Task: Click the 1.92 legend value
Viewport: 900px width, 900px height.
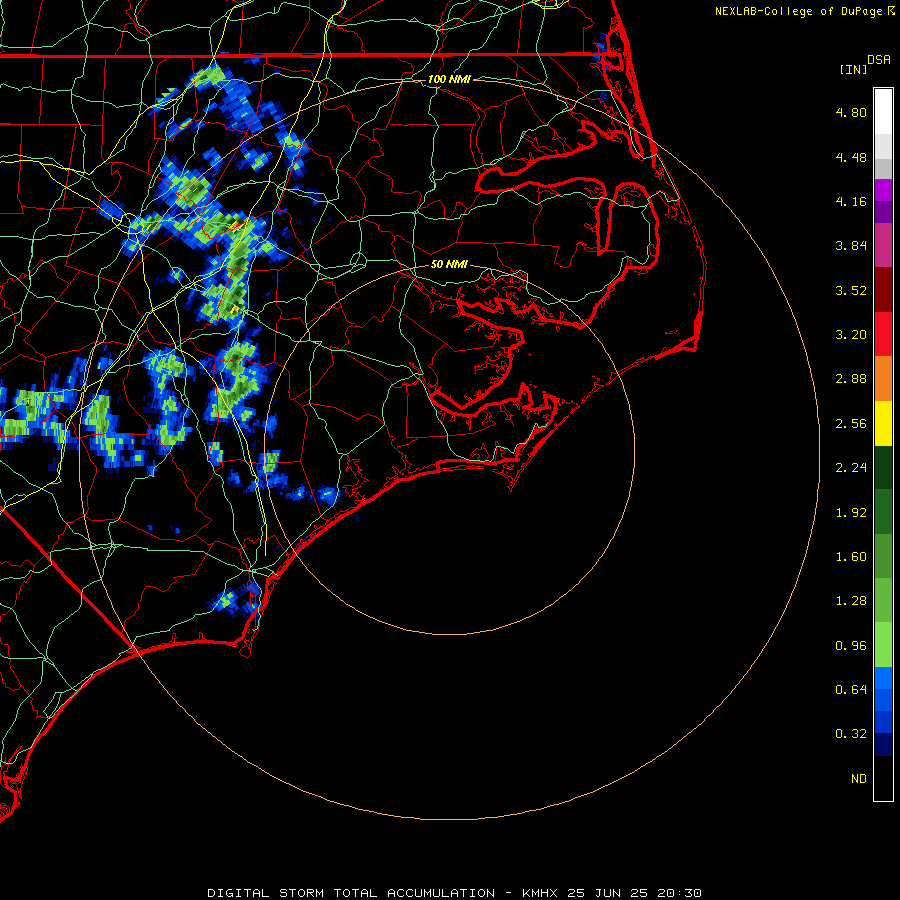Action: tap(851, 513)
